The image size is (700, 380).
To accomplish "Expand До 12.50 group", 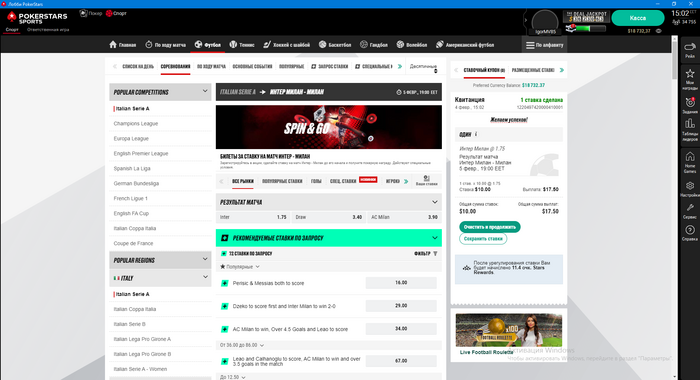I will (x=233, y=377).
